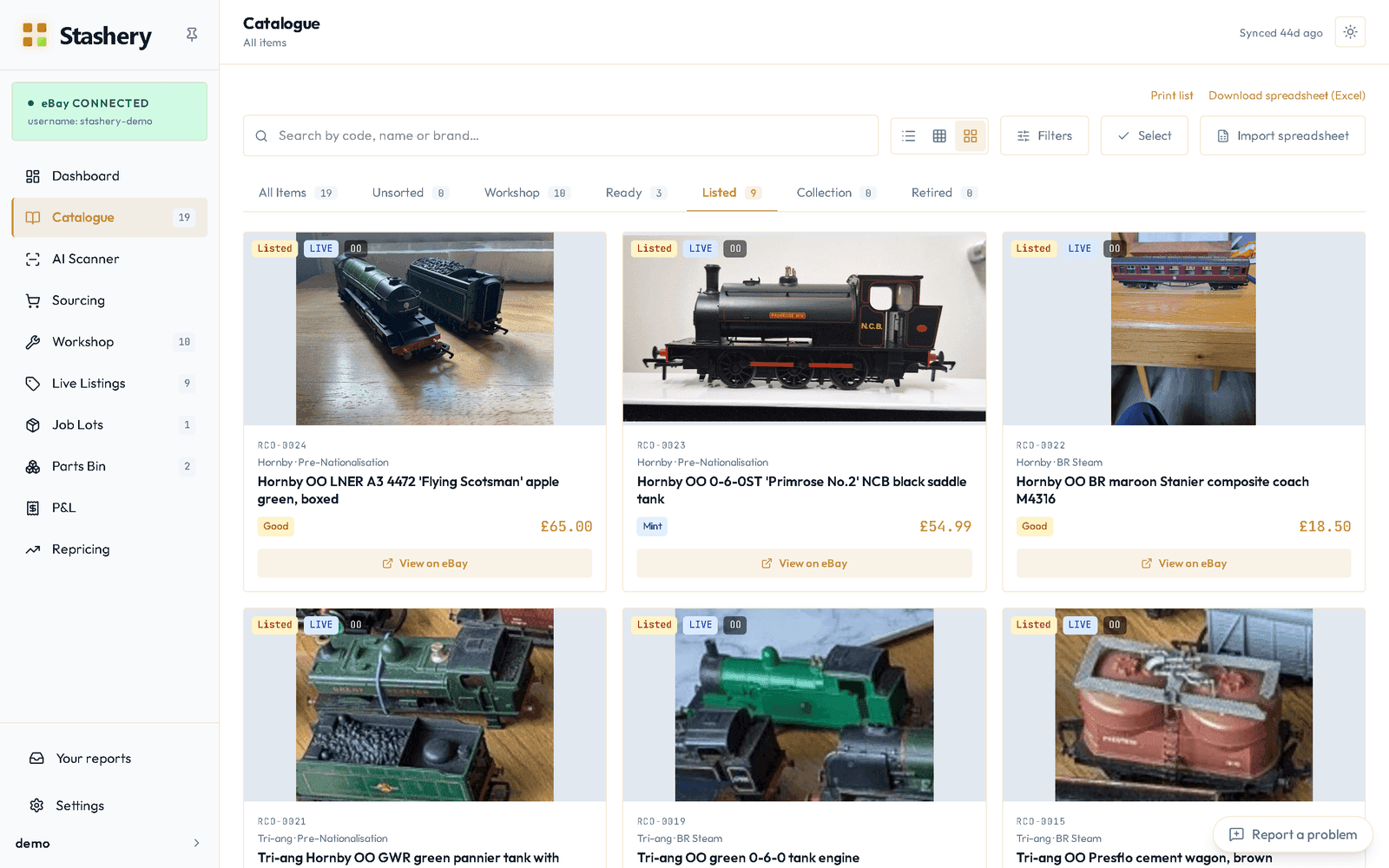Click the Listed badge on RCD-0015 card
The height and width of the screenshot is (868, 1389).
pyautogui.click(x=1033, y=625)
